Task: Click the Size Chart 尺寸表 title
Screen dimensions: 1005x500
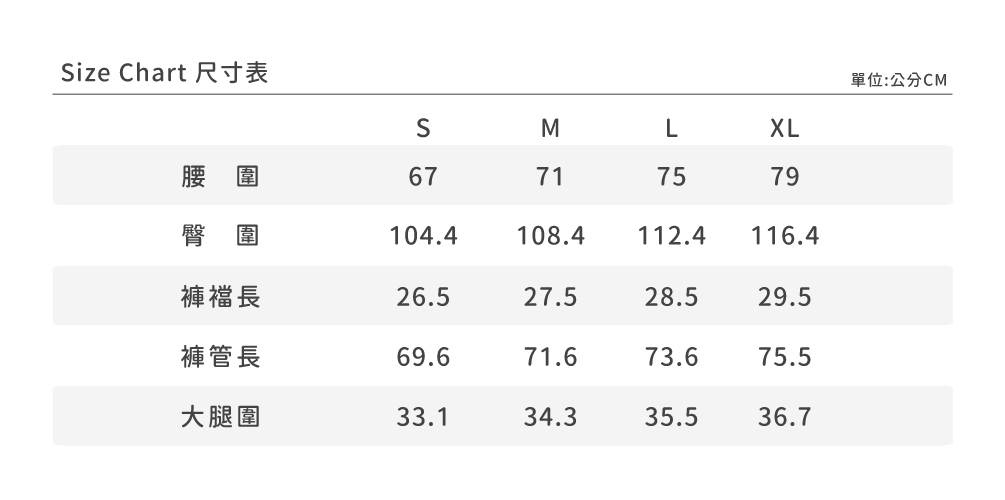Action: [x=165, y=74]
